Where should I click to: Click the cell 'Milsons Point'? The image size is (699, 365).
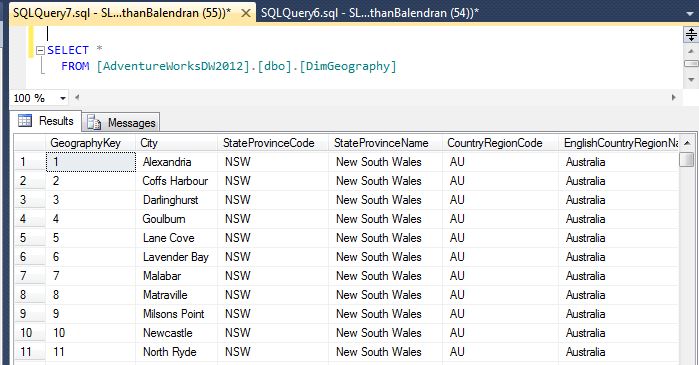(x=176, y=314)
